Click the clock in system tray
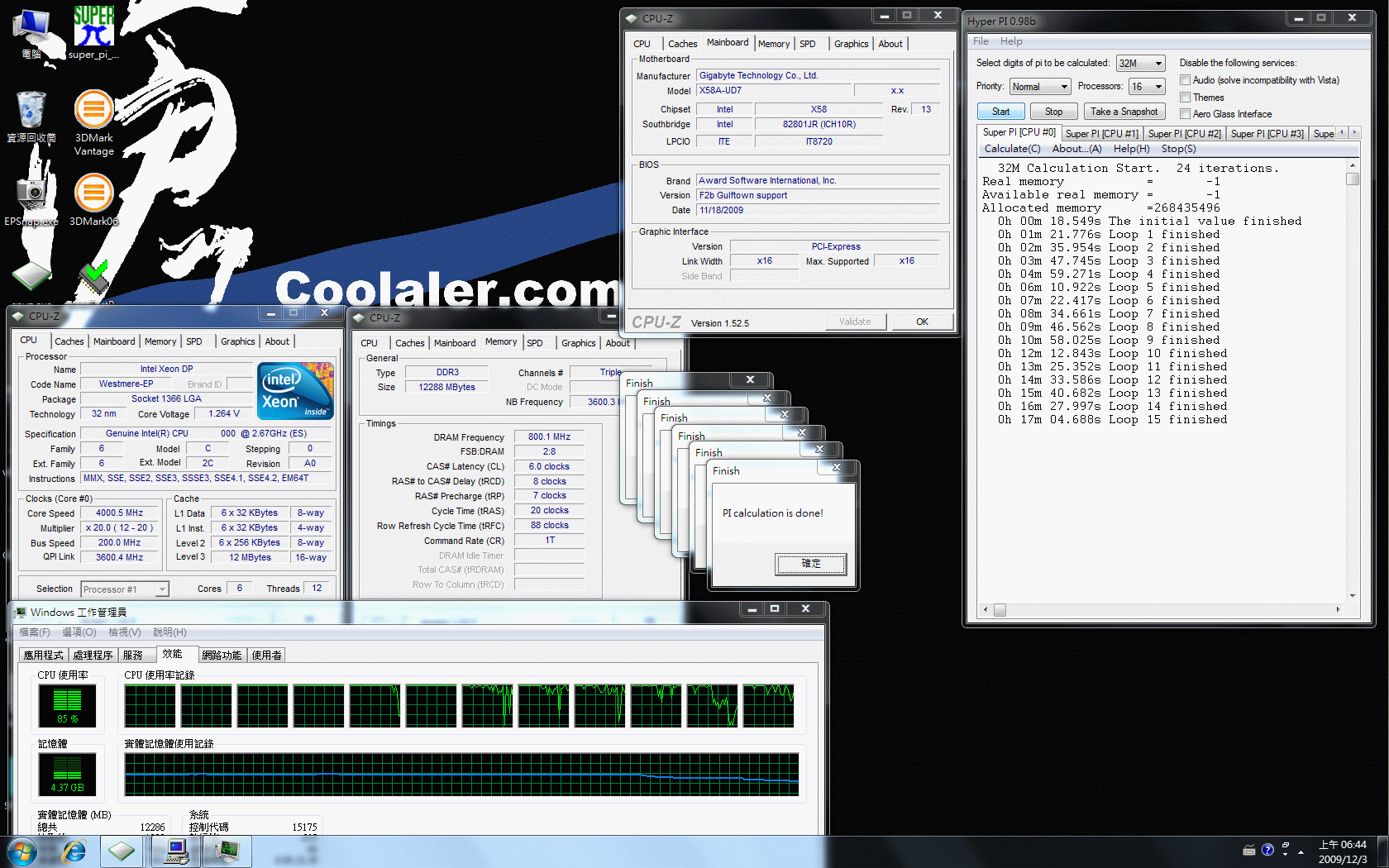Image resolution: width=1389 pixels, height=868 pixels. coord(1342,851)
